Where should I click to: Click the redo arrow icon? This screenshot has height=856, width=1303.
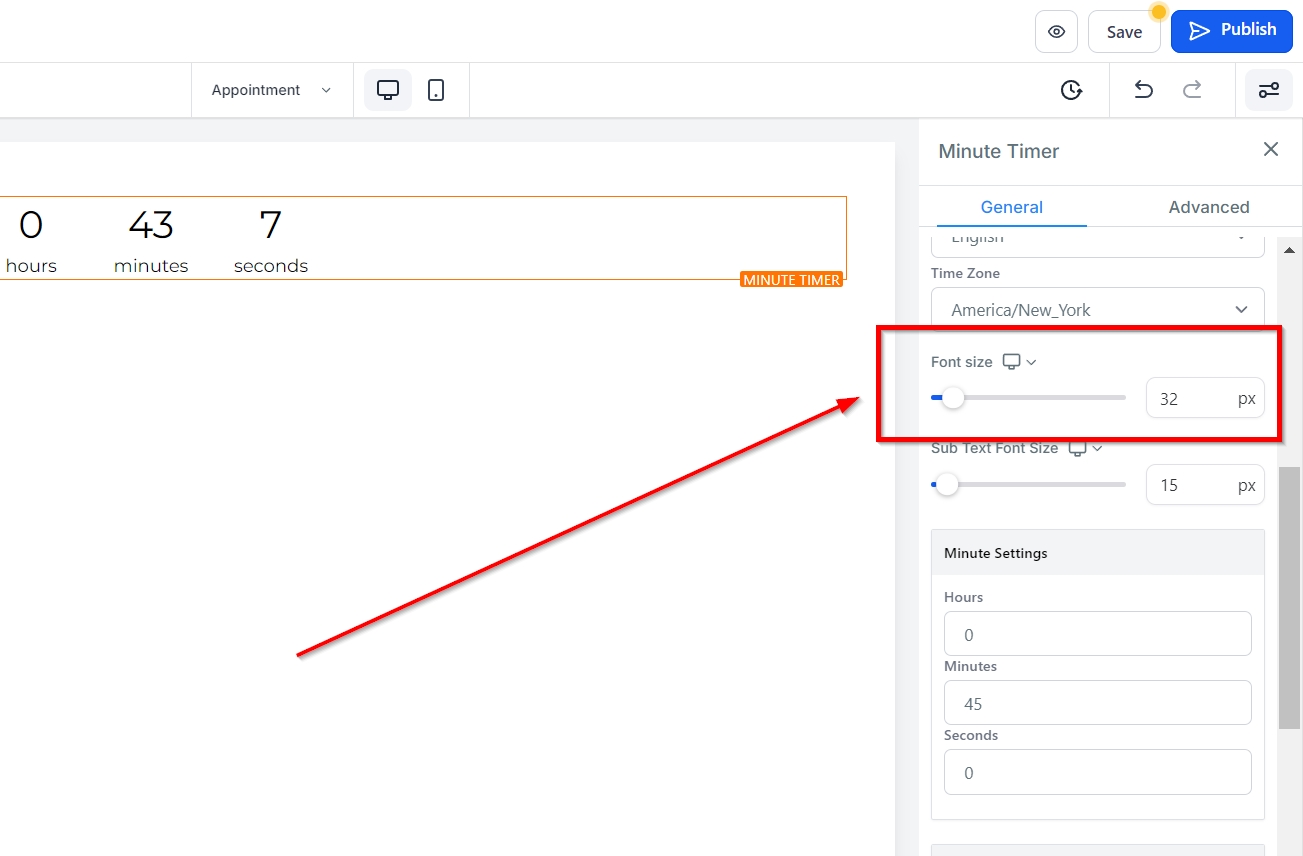coord(1192,90)
